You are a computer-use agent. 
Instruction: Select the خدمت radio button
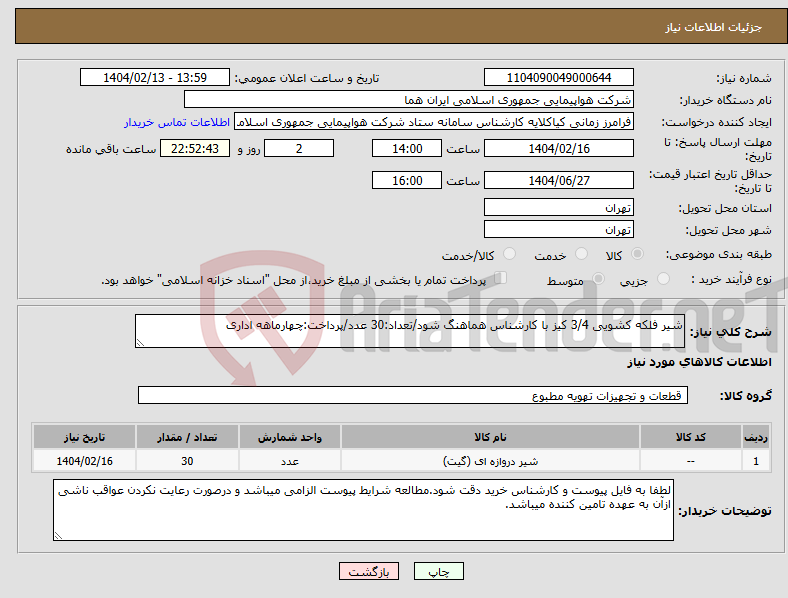click(581, 254)
